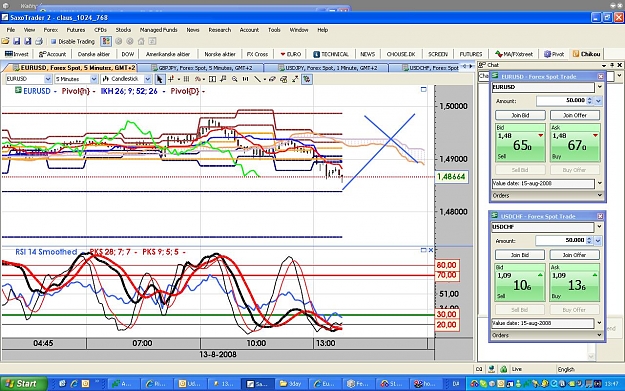Open the Managed Funds menu
Viewport: 625px width, 391px height.
click(158, 30)
